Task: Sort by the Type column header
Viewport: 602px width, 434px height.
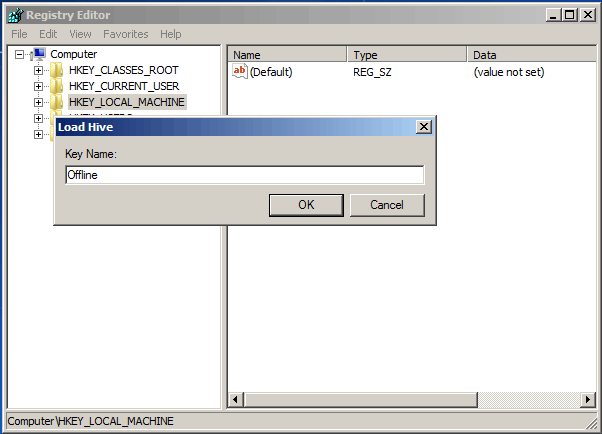Action: point(407,55)
